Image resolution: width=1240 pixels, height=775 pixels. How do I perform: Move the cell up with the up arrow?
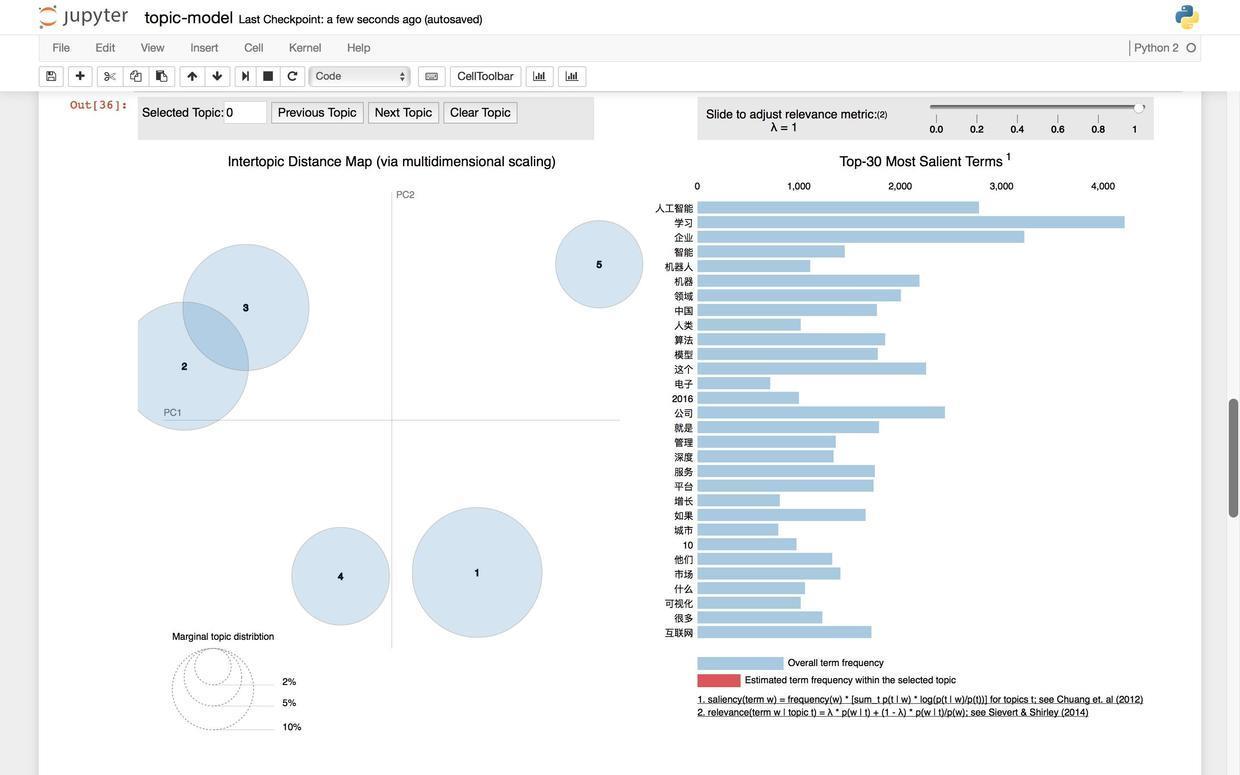pos(192,77)
